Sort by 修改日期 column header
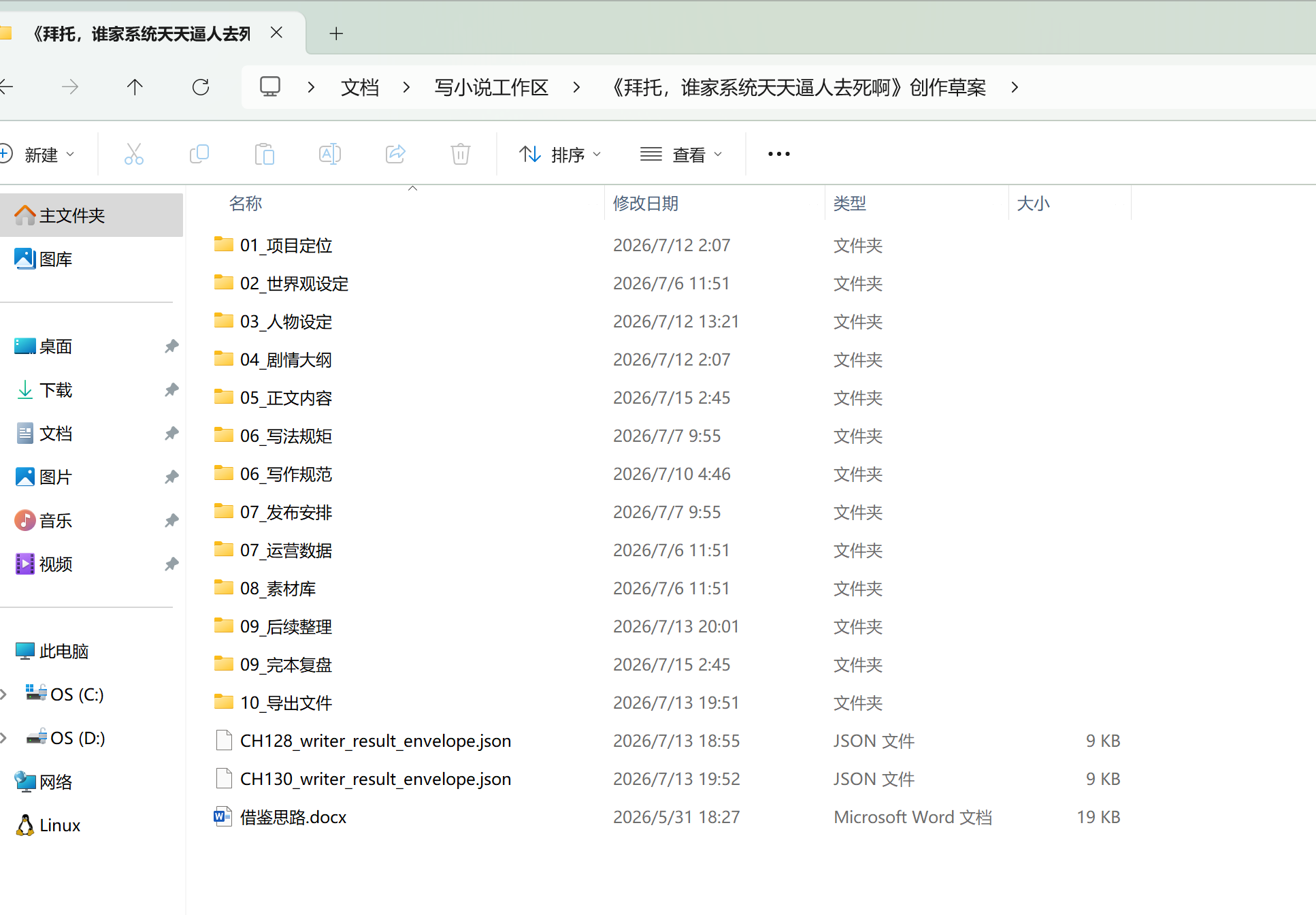This screenshot has height=915, width=1316. tap(646, 203)
